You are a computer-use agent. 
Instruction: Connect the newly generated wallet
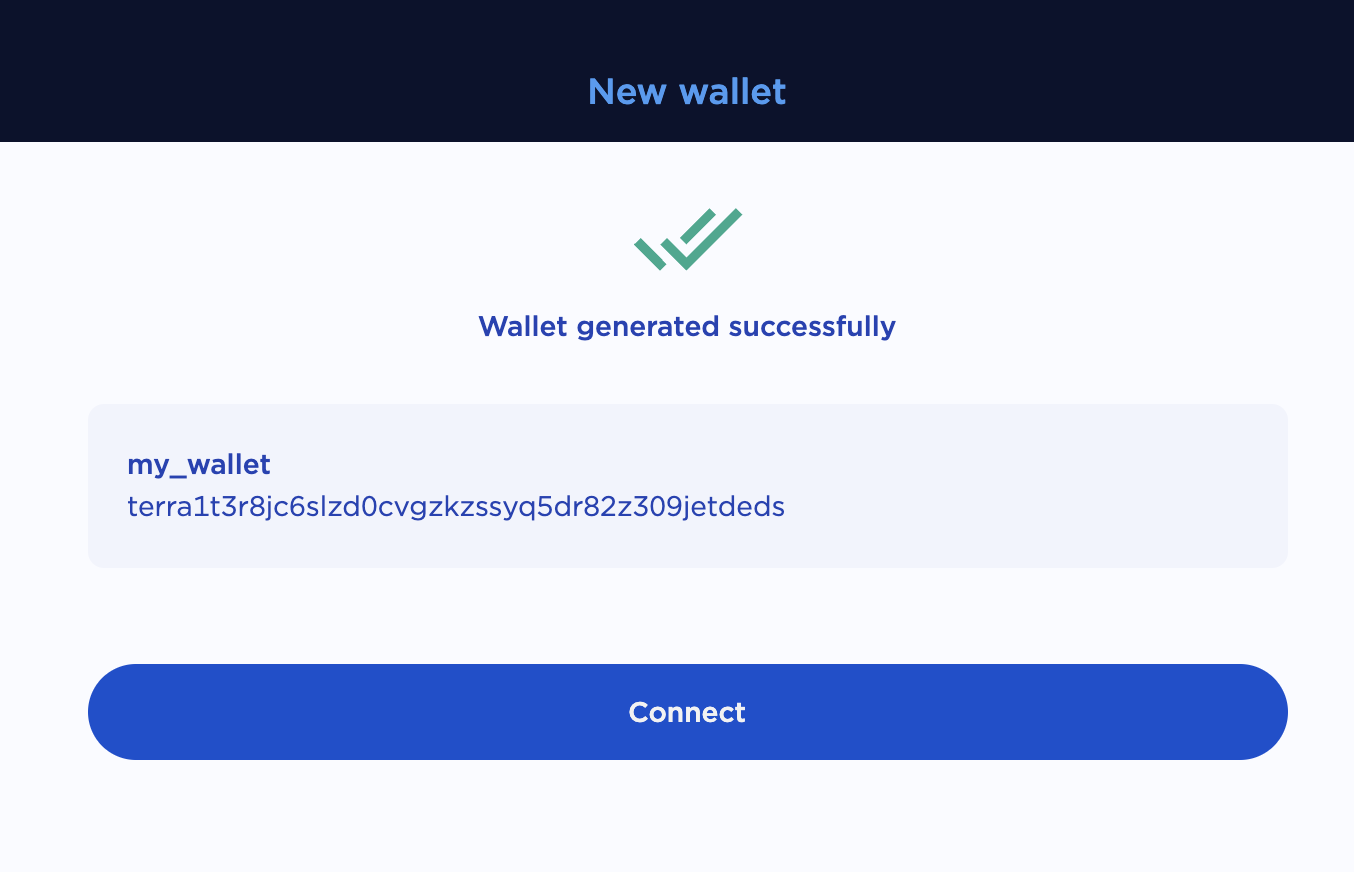coord(687,712)
